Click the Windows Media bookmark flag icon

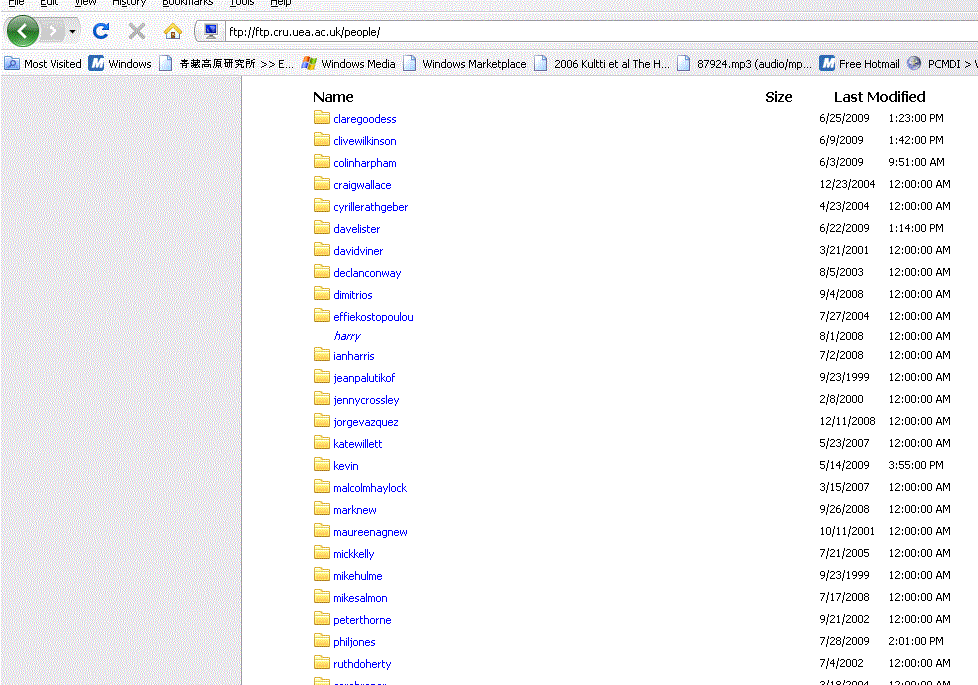(x=309, y=63)
